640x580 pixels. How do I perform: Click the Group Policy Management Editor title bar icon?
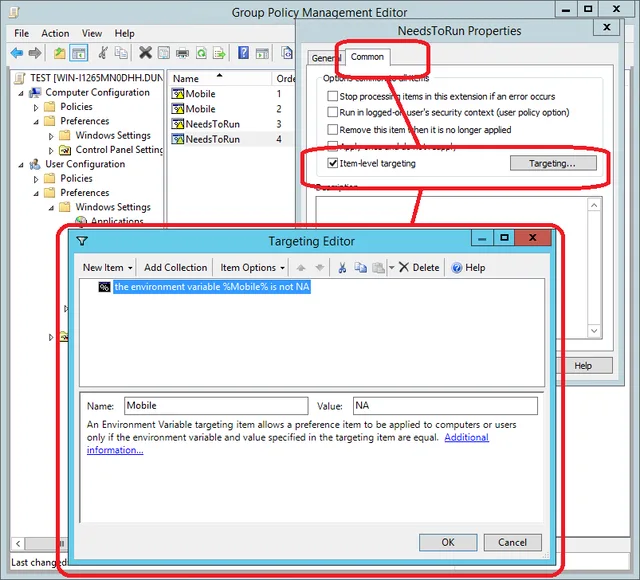(14, 12)
